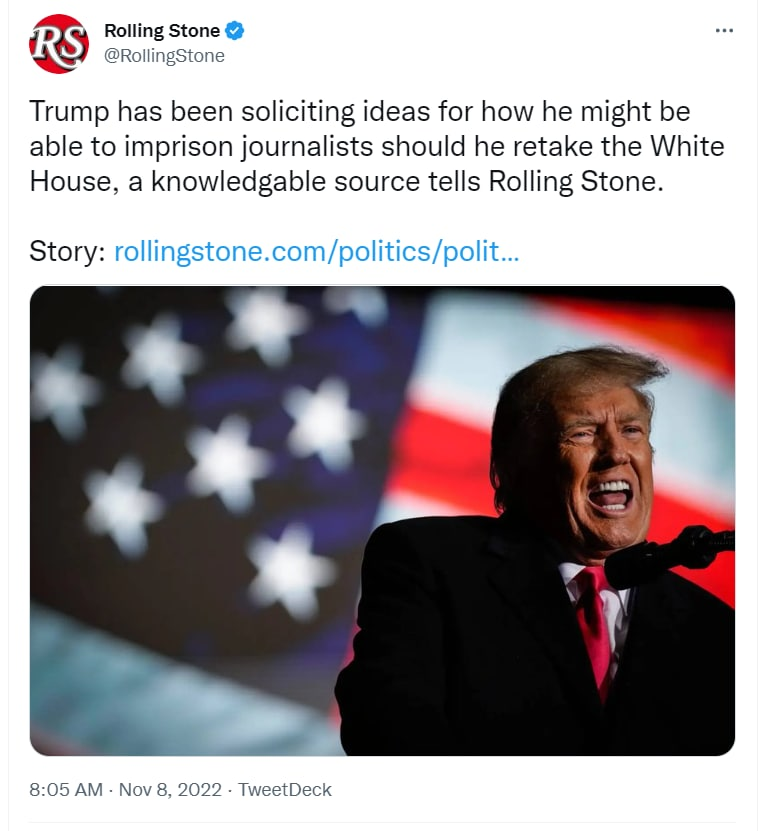Image resolution: width=761 pixels, height=831 pixels.
Task: Click the tweet text's first line
Action: point(360,111)
